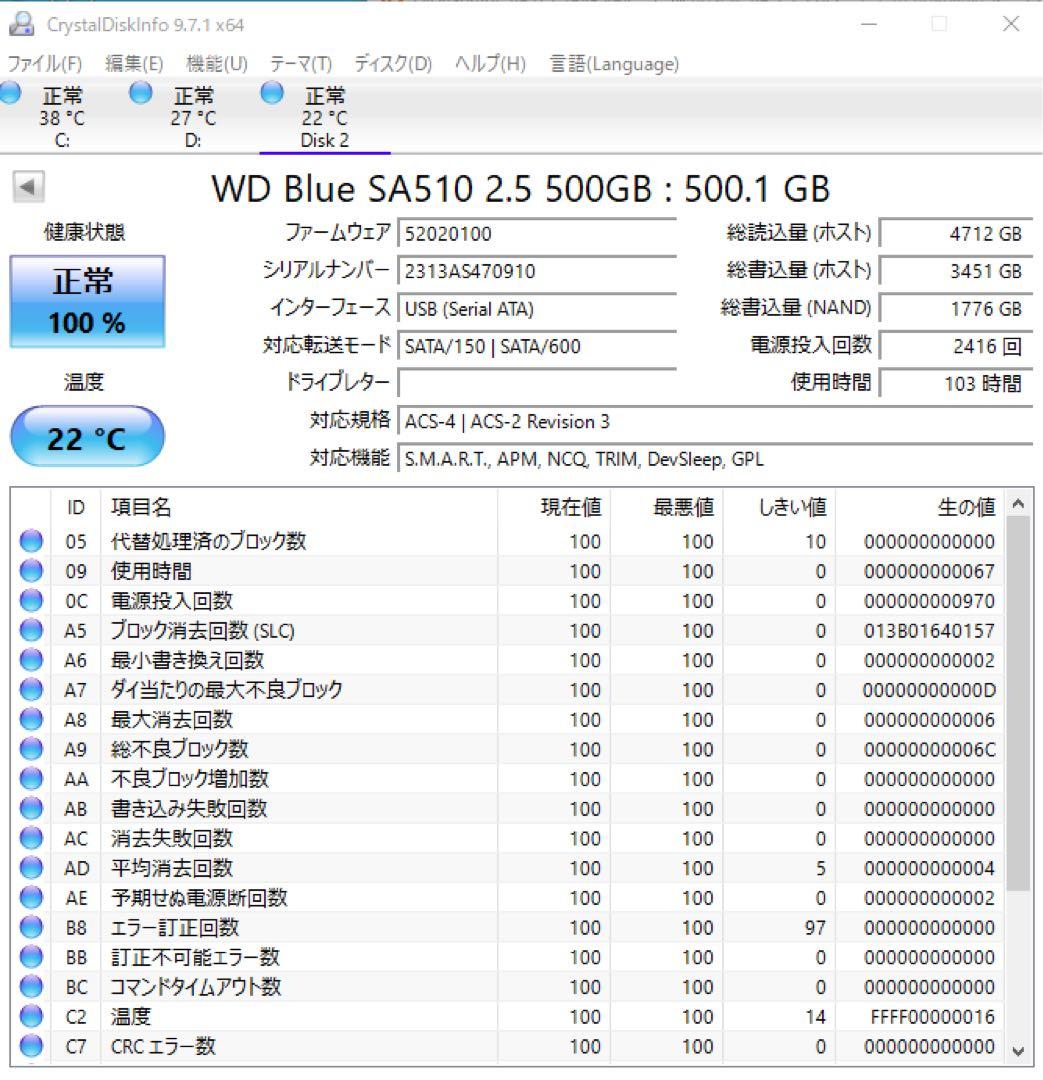Image resolution: width=1043 pixels, height=1080 pixels.
Task: Click the status orb of attribute AB
Action: click(31, 809)
